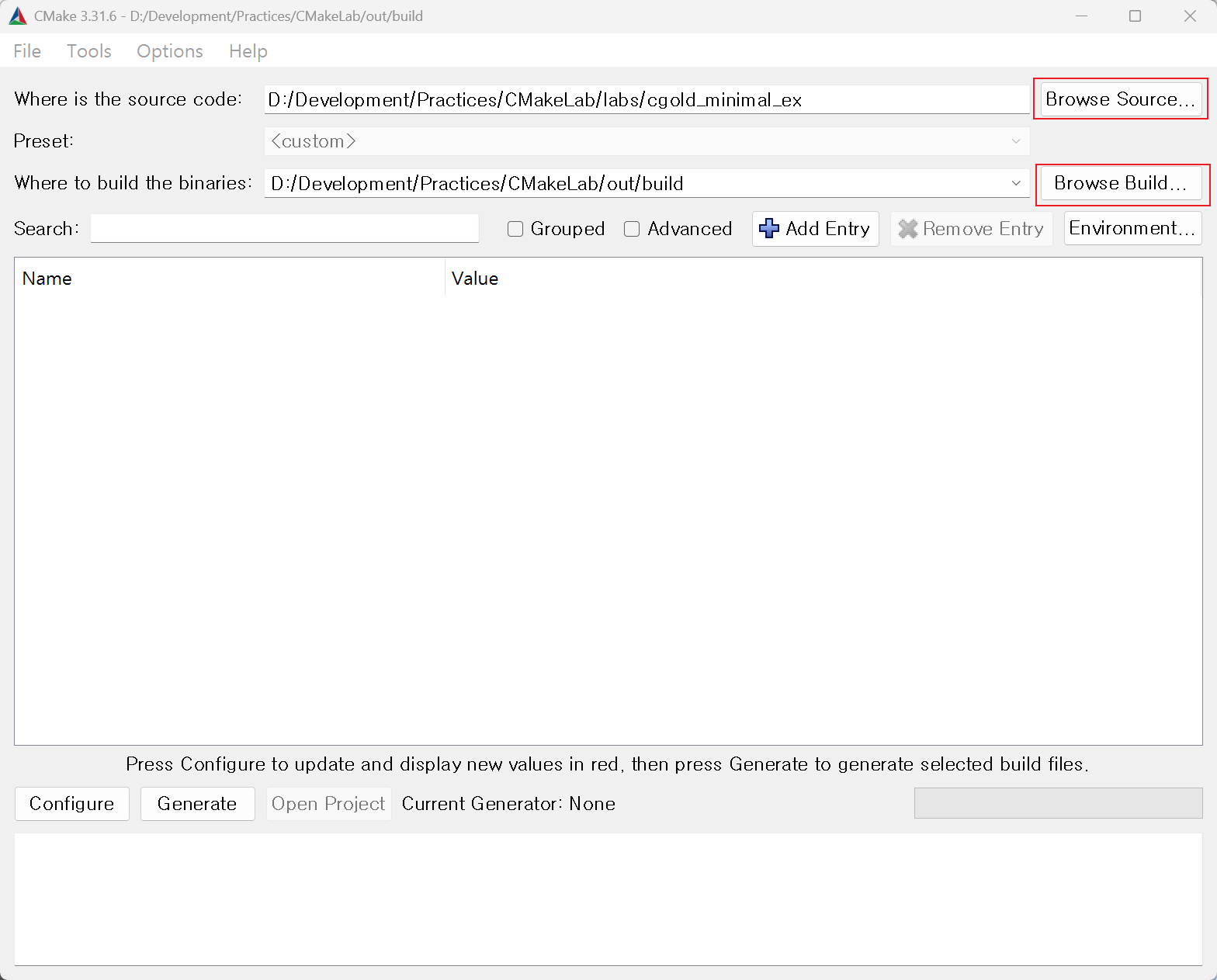Enable the Grouped checkbox

click(515, 229)
